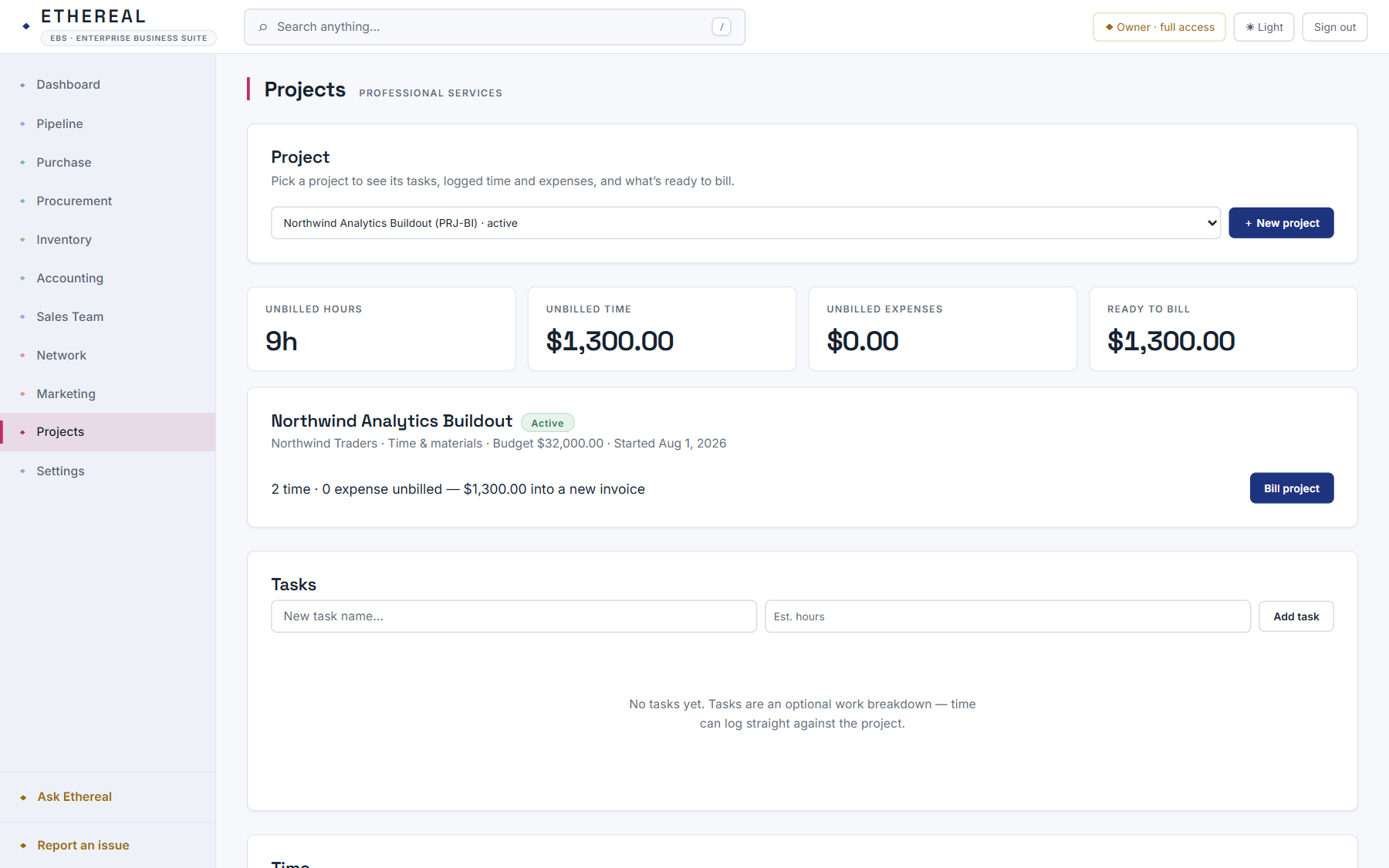Click the Budget $32,000.00 project details line

[498, 444]
